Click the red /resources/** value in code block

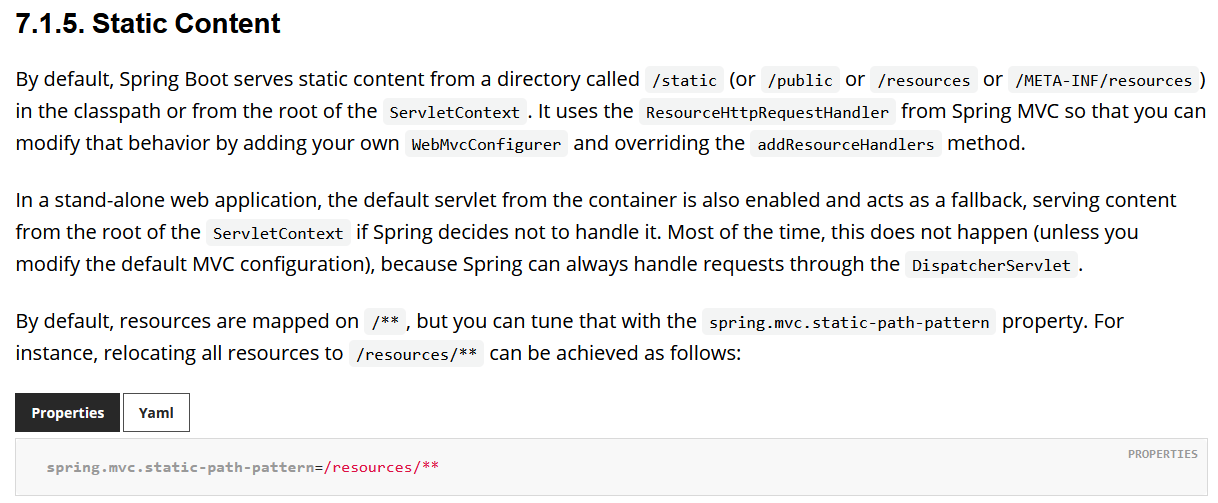(x=381, y=467)
